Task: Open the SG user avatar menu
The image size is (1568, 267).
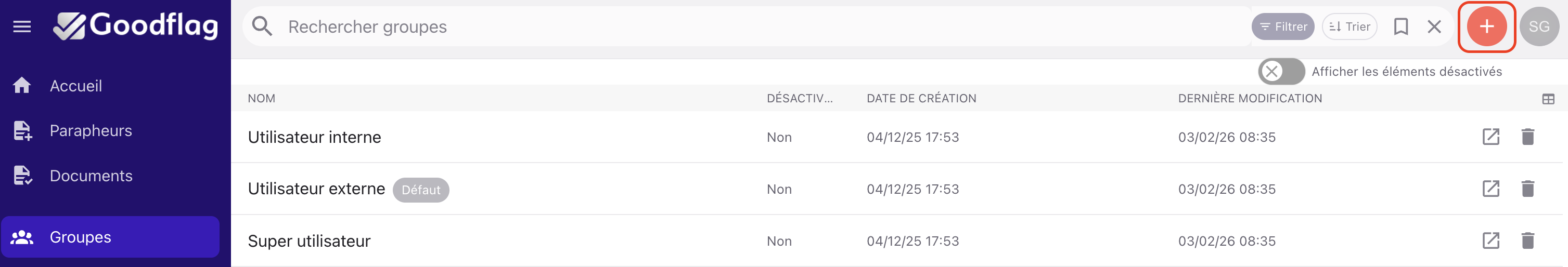Action: pos(1538,27)
